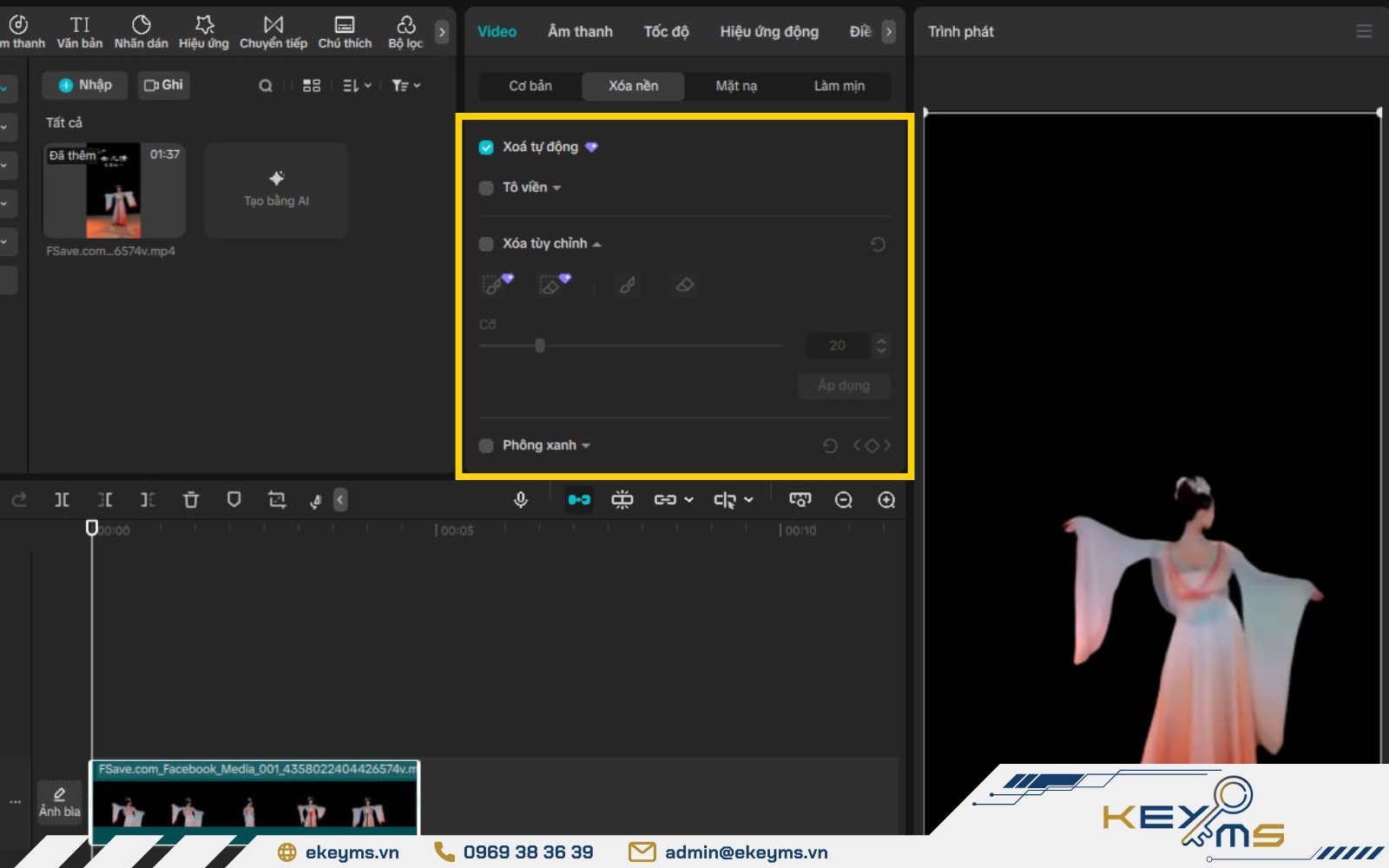Click the Cỡ brush size slider handle
Screen dimensions: 1389x868
click(x=540, y=345)
